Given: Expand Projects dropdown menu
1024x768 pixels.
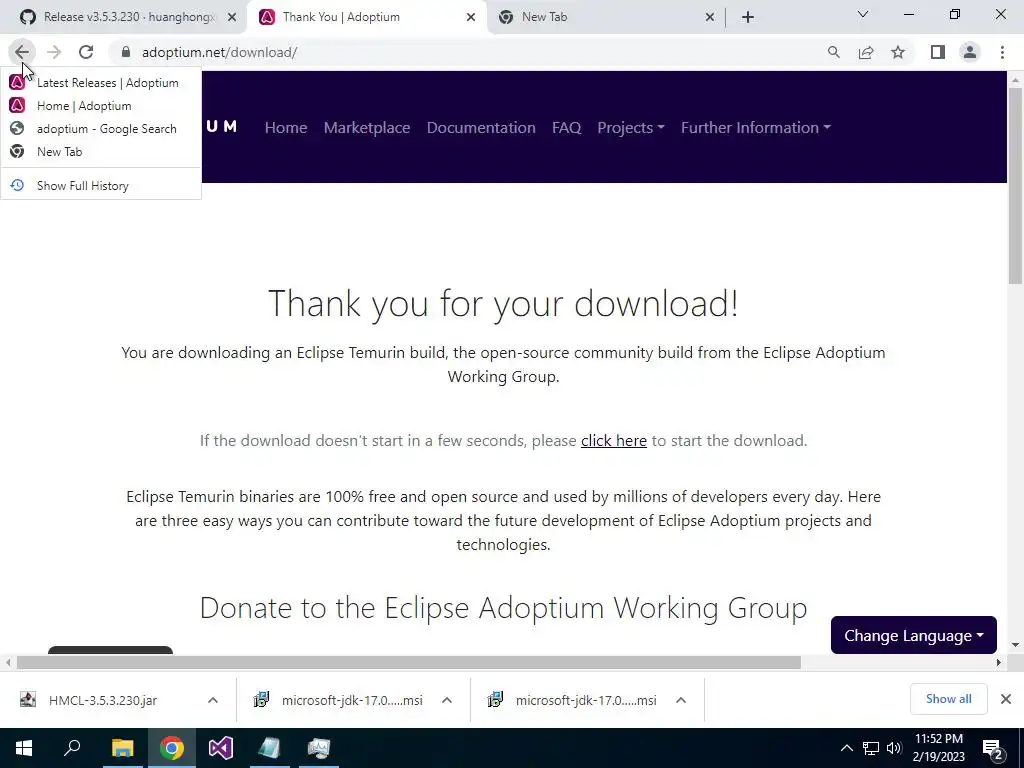Looking at the screenshot, I should click(x=631, y=127).
